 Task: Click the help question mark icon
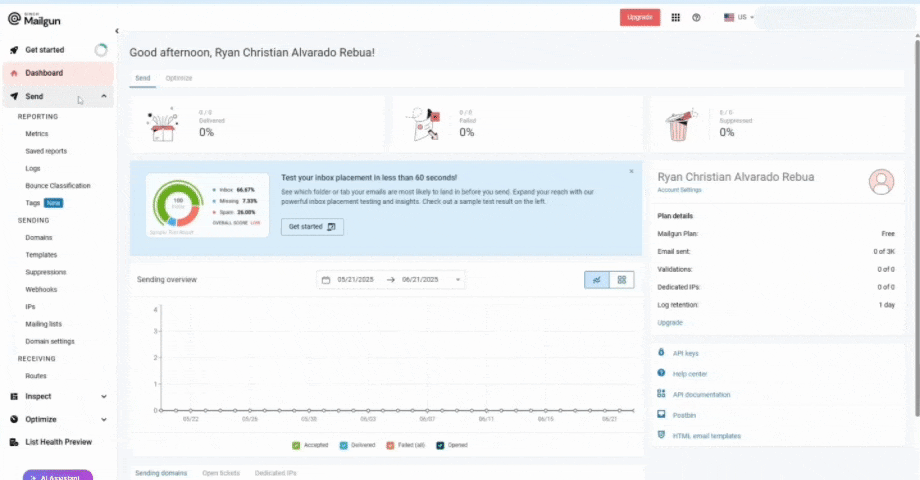pyautogui.click(x=696, y=18)
